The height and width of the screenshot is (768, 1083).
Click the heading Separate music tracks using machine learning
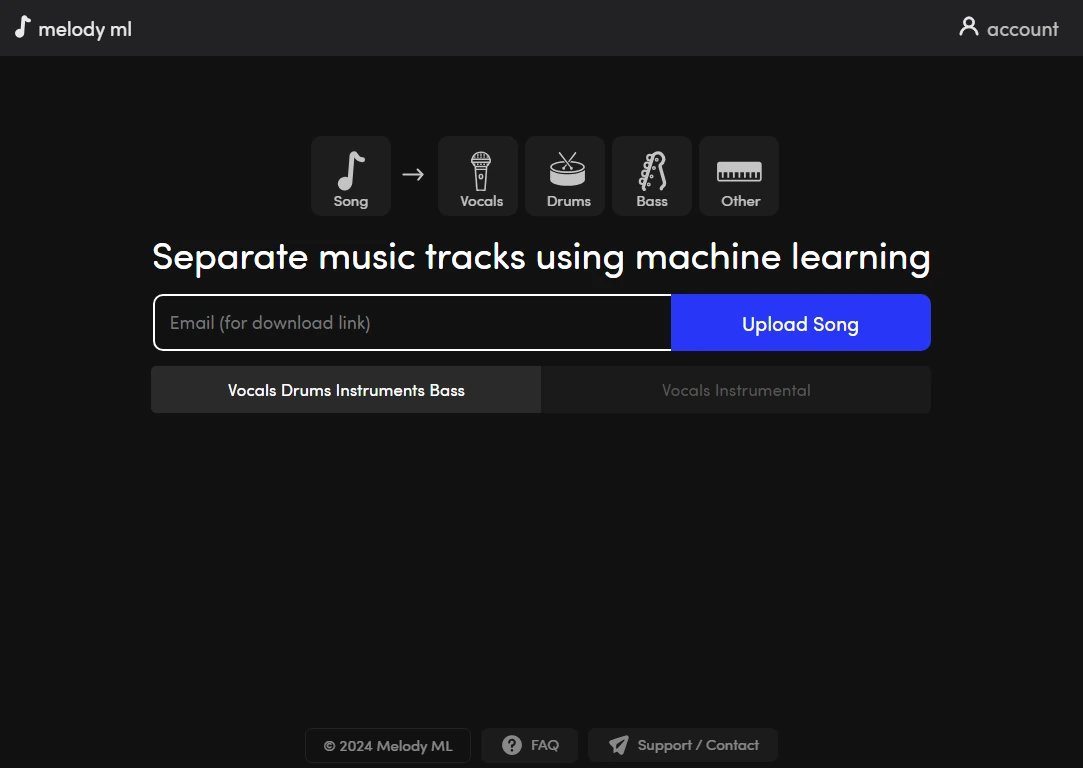click(x=542, y=257)
